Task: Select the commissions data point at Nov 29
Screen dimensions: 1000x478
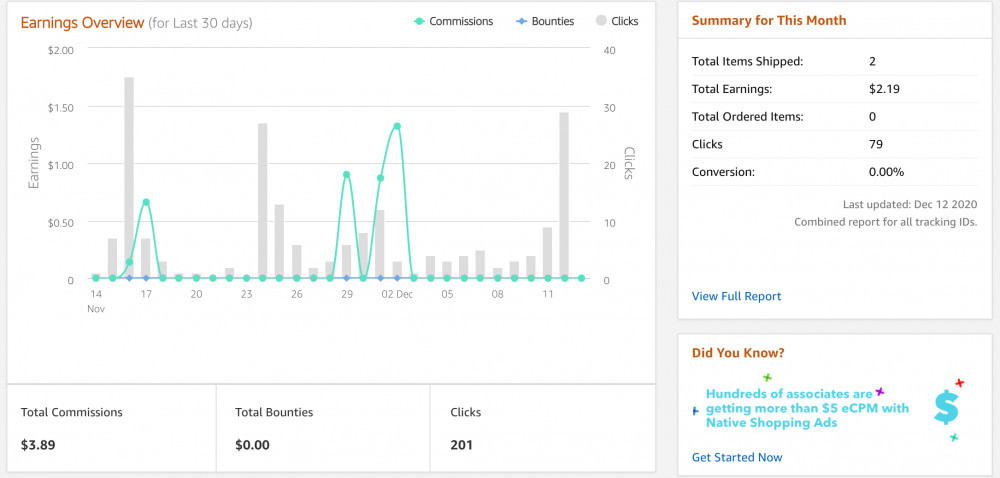Action: tap(346, 175)
